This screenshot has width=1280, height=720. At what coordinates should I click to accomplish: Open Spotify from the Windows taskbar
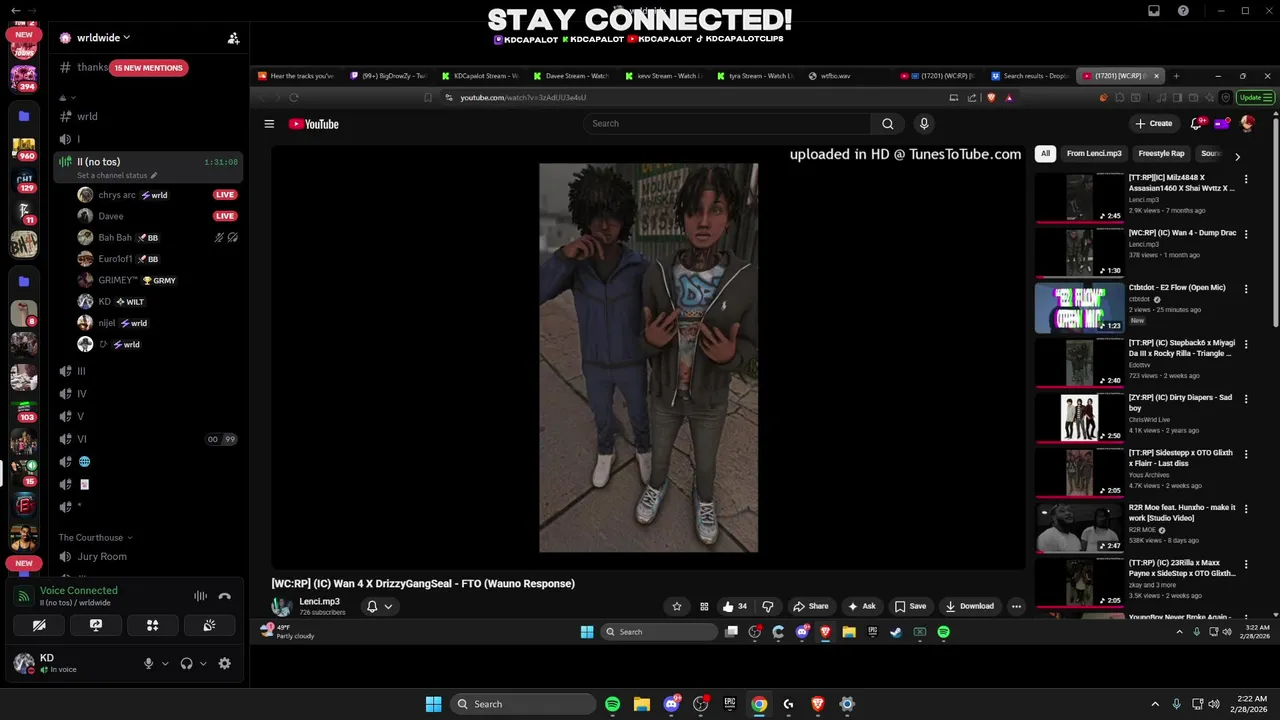(612, 704)
